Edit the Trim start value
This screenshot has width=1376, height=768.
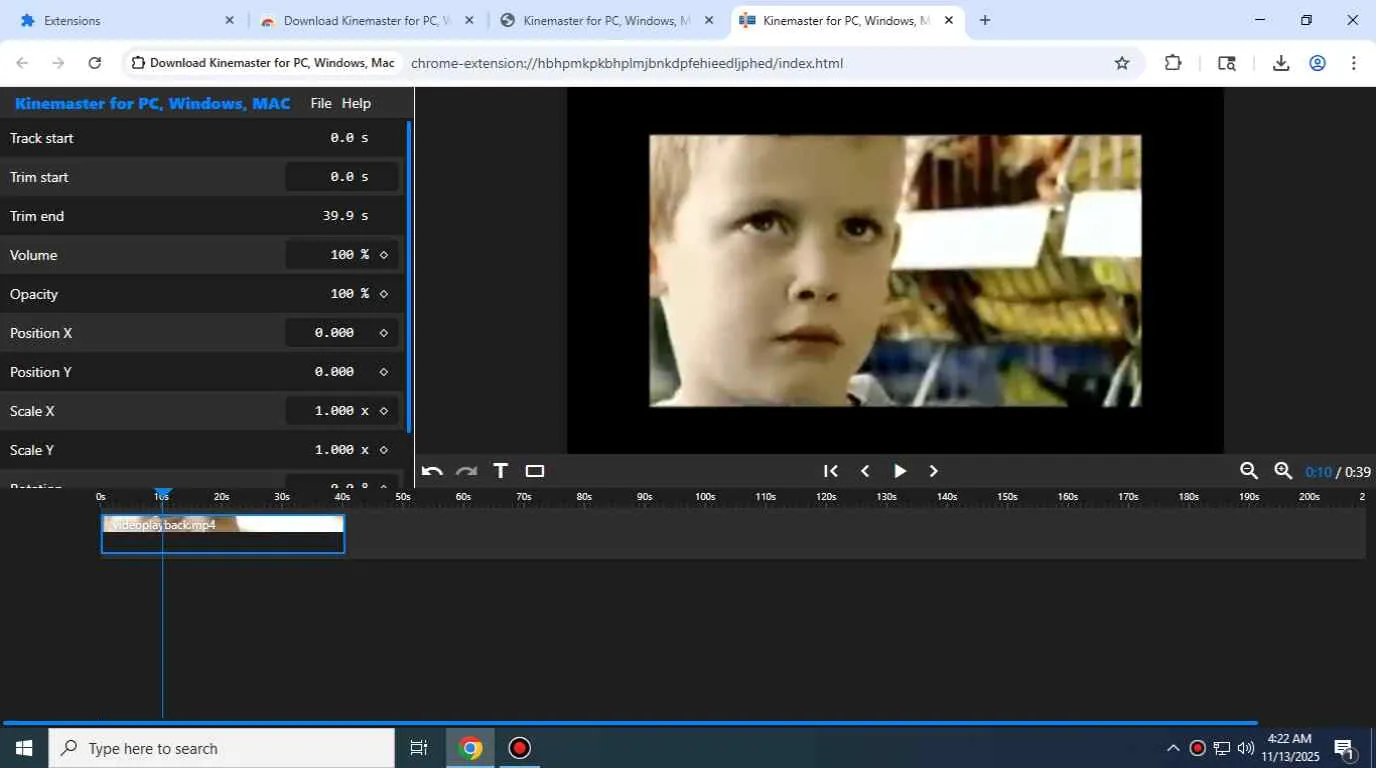(x=342, y=177)
